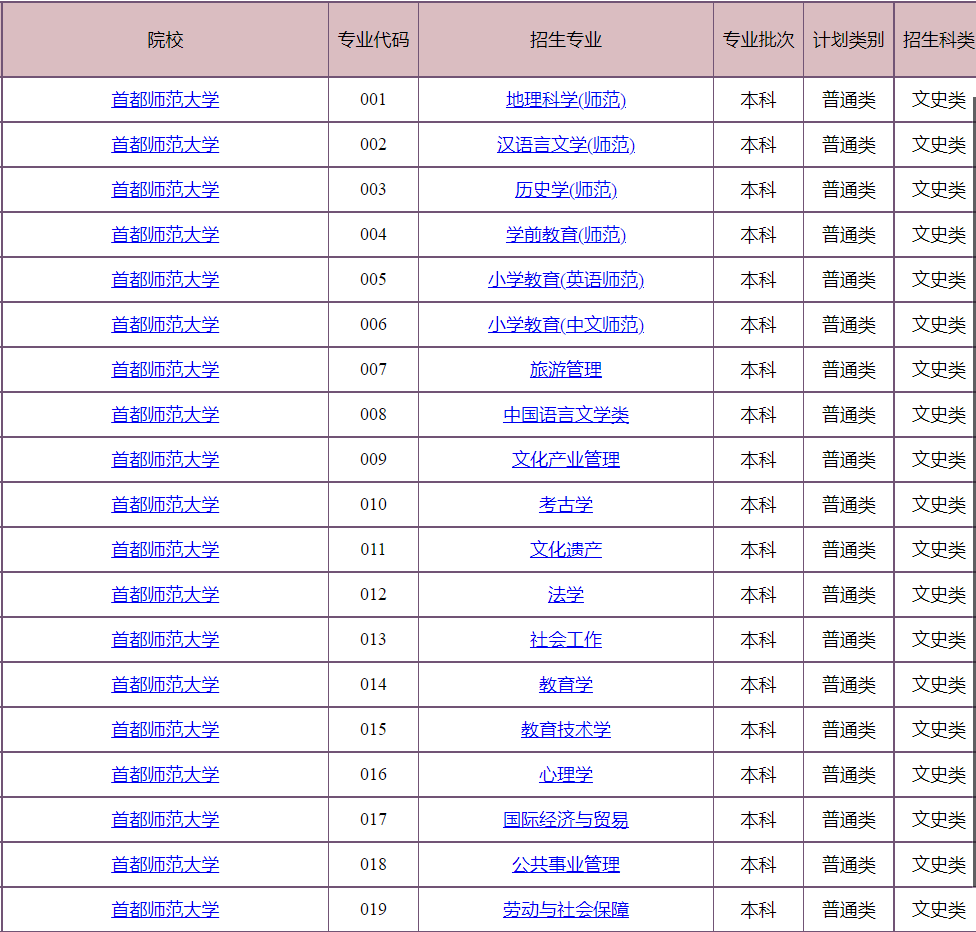Screen dimensions: 976x932
Task: Open the 社会工作 major link
Action: [x=566, y=639]
